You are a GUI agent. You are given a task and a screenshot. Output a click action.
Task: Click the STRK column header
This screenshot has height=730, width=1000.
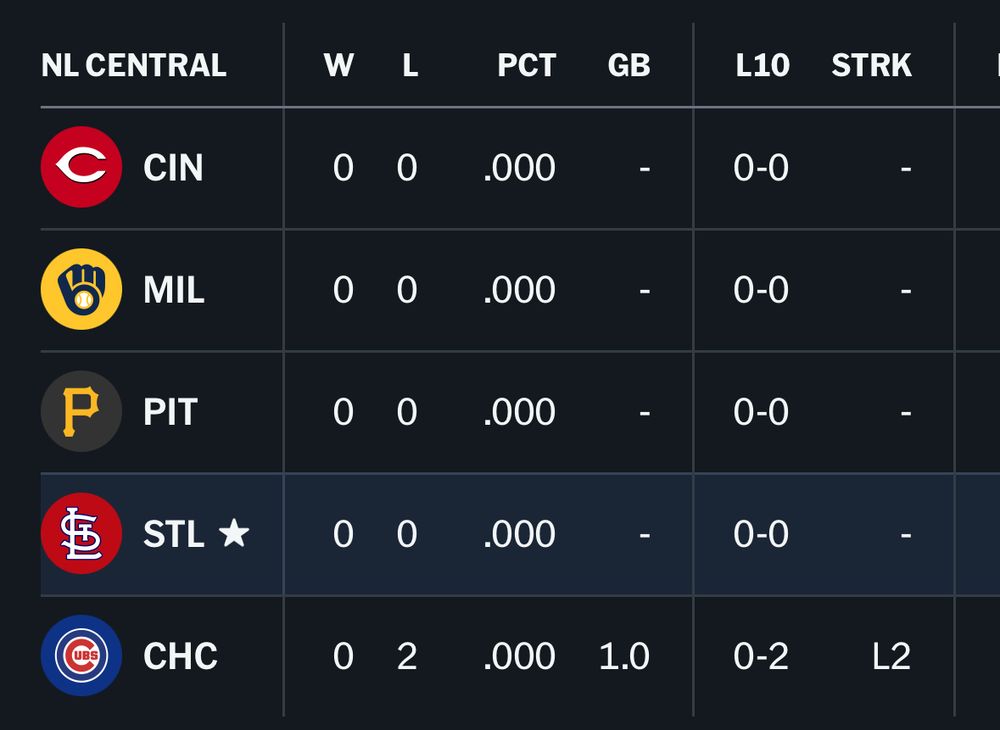(x=871, y=66)
